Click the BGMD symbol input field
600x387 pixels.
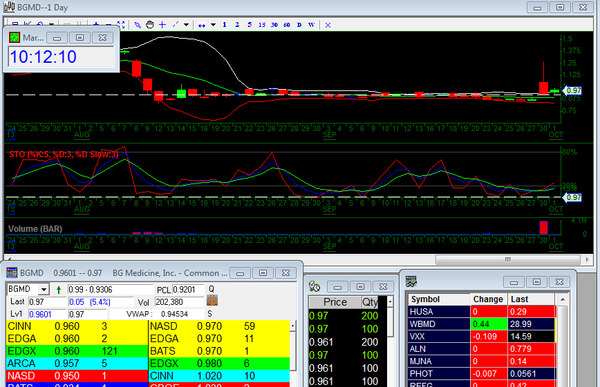click(23, 289)
